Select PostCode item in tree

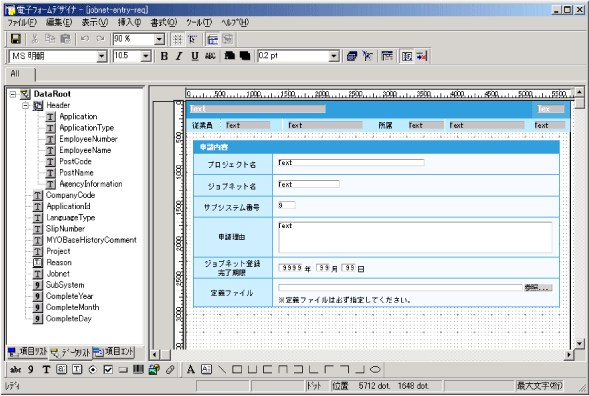75,162
